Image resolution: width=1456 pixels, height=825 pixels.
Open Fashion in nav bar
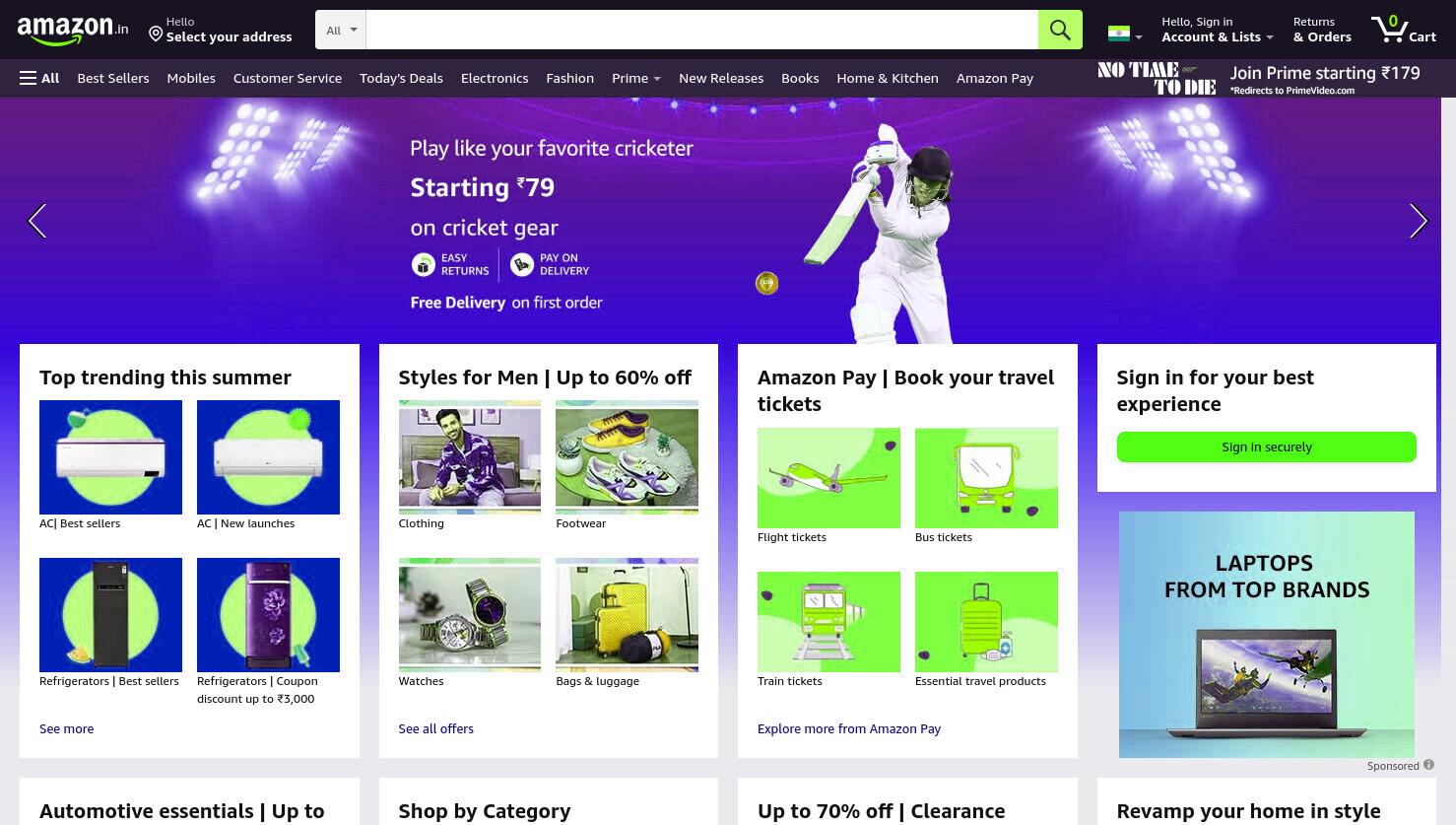[570, 78]
